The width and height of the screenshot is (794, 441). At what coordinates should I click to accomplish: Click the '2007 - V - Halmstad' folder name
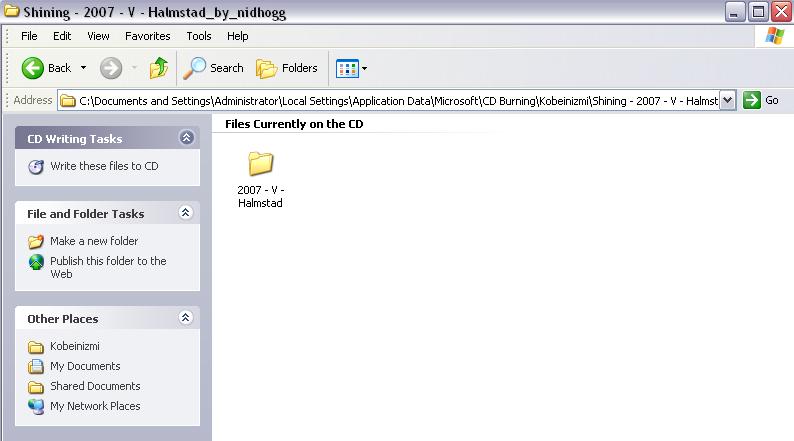[x=260, y=196]
